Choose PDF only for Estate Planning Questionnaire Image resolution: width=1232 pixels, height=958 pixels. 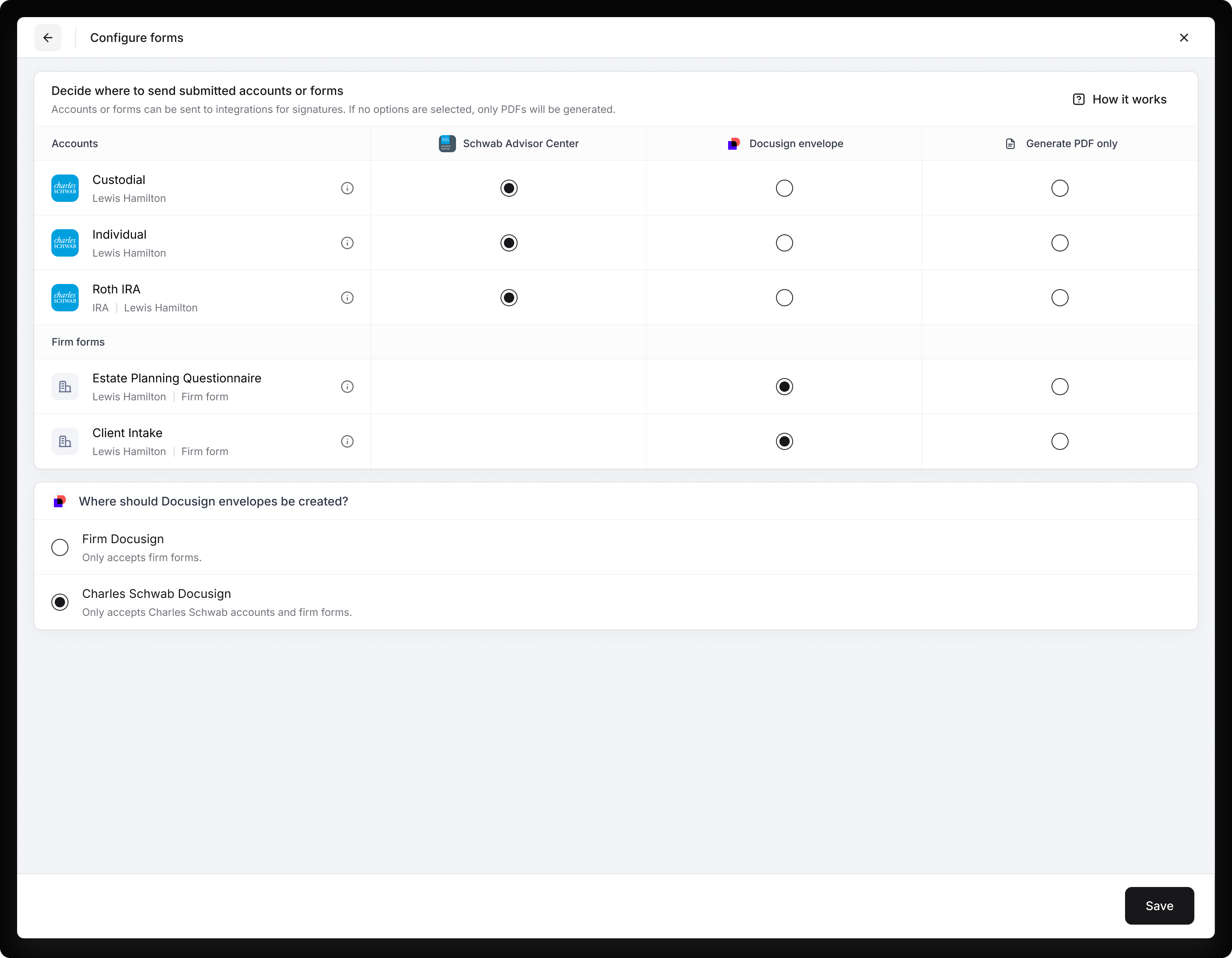click(x=1059, y=387)
